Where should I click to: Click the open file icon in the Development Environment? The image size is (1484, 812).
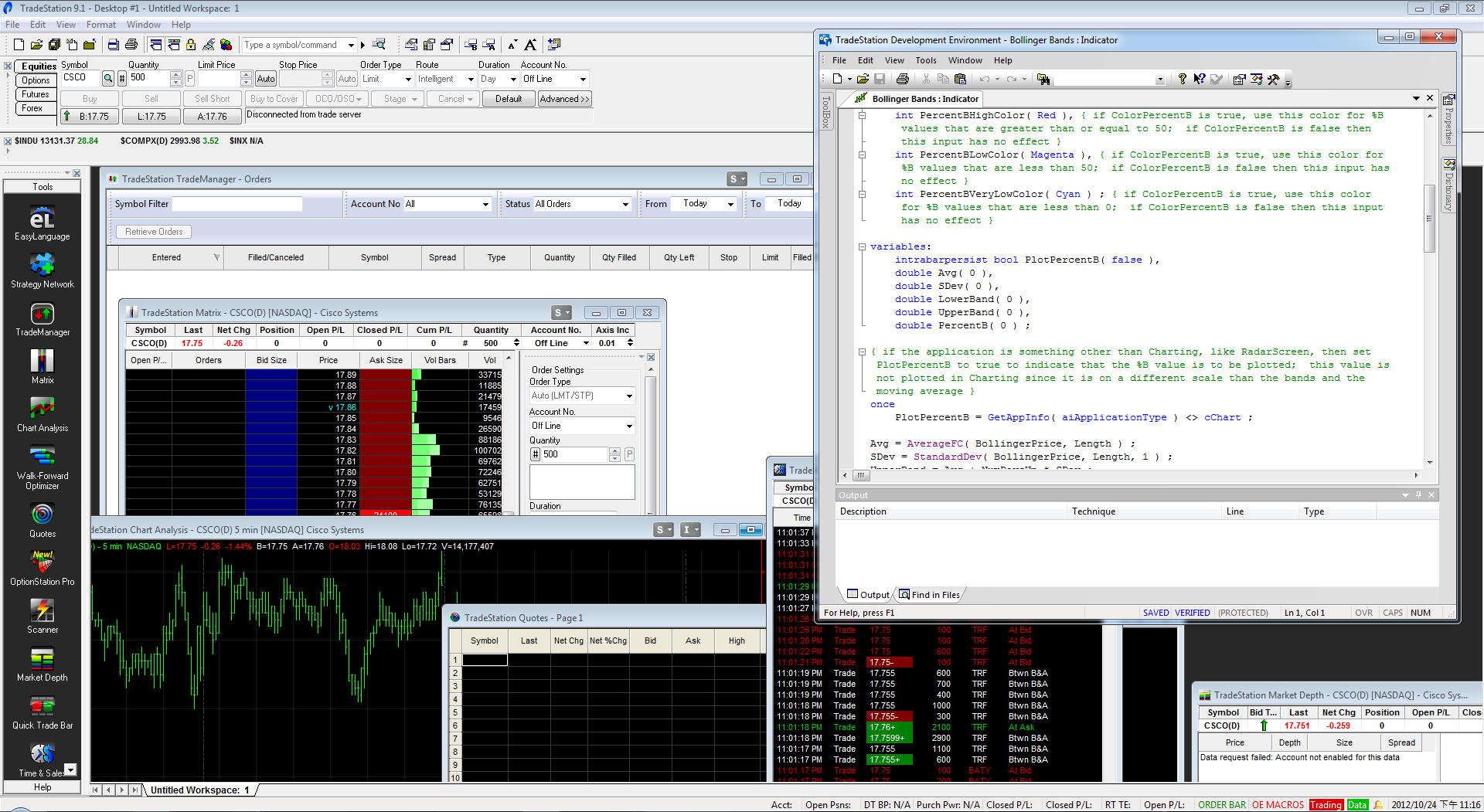[863, 79]
